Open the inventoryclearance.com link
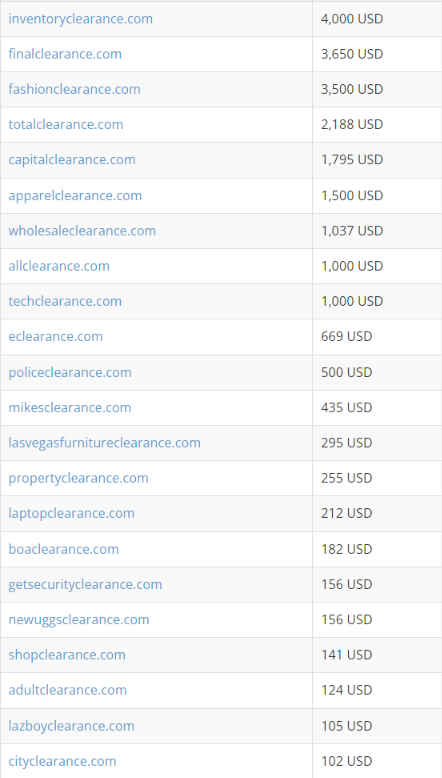This screenshot has width=442, height=778. (80, 19)
